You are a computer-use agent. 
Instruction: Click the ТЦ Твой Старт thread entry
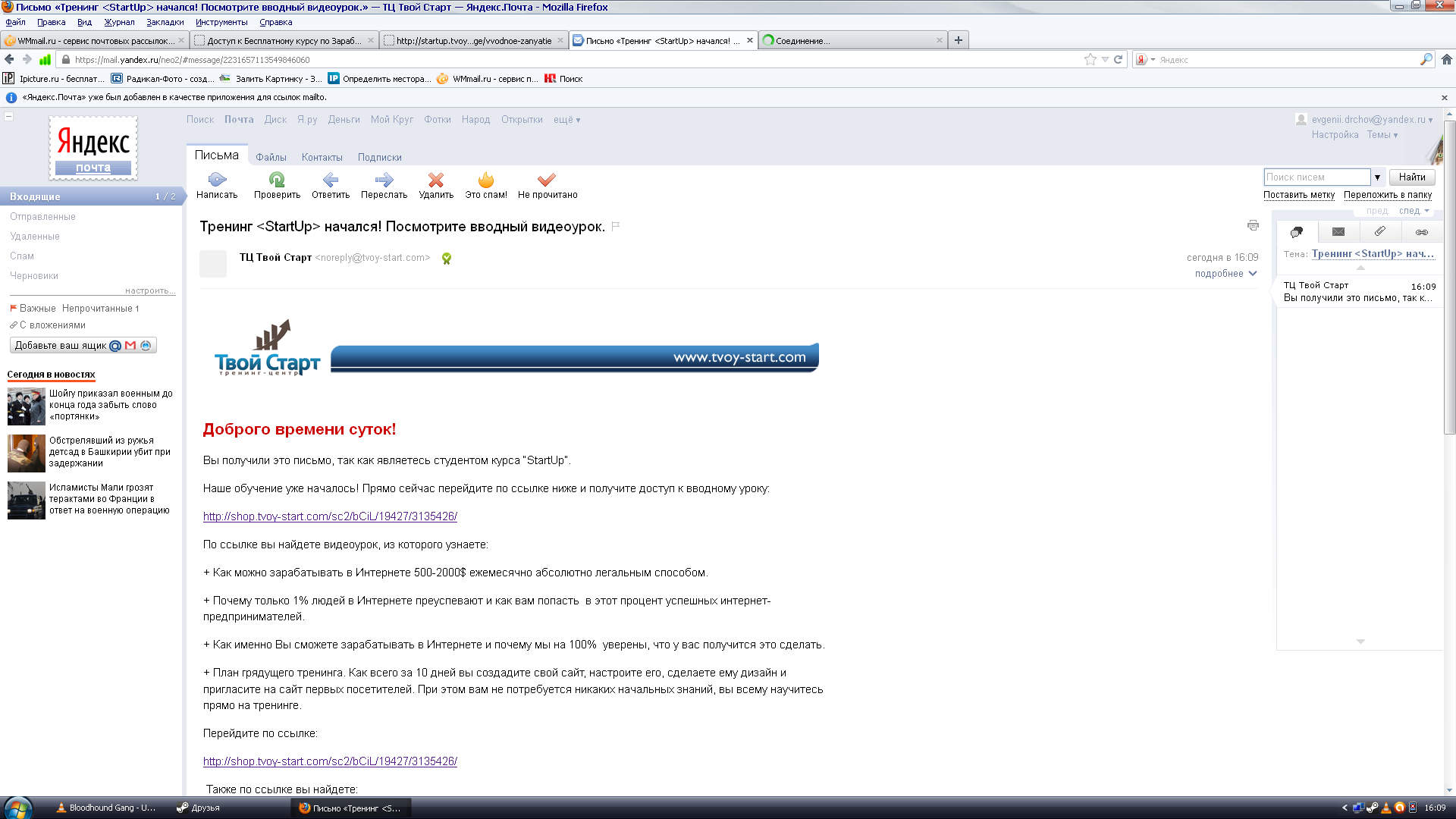click(x=1359, y=291)
